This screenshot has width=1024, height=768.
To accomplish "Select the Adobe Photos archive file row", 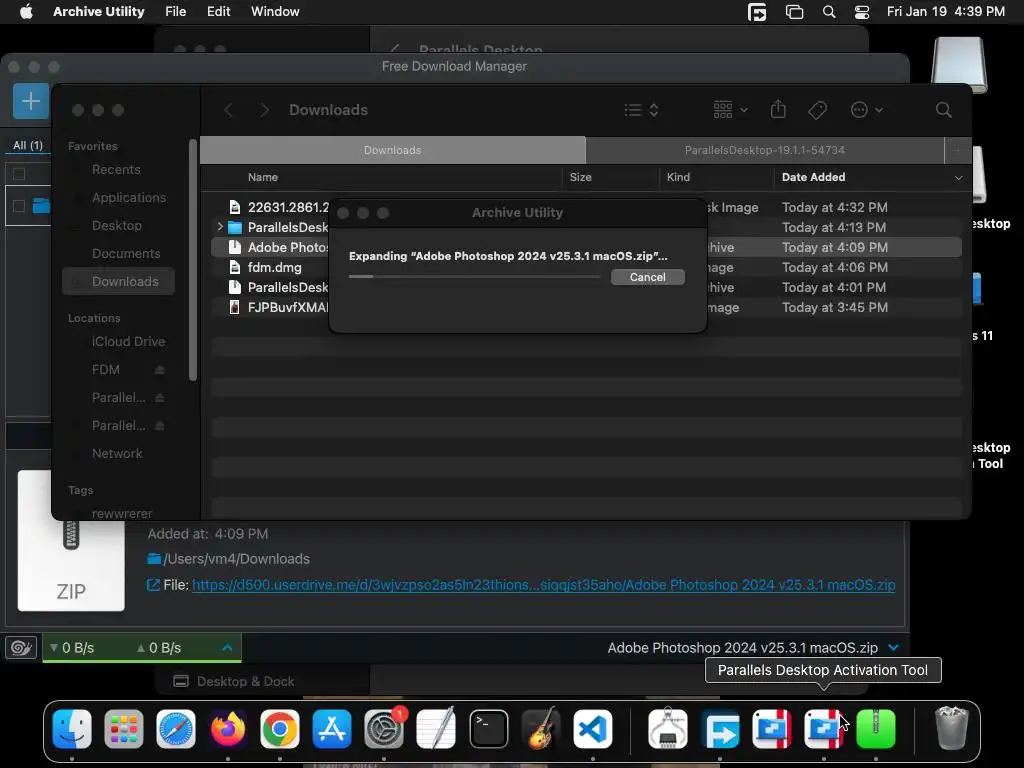I will [586, 247].
